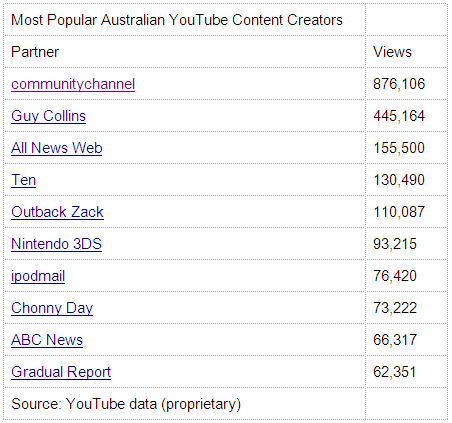Viewport: 452px width, 423px height.
Task: Open the Guy Collins link
Action: click(x=48, y=116)
